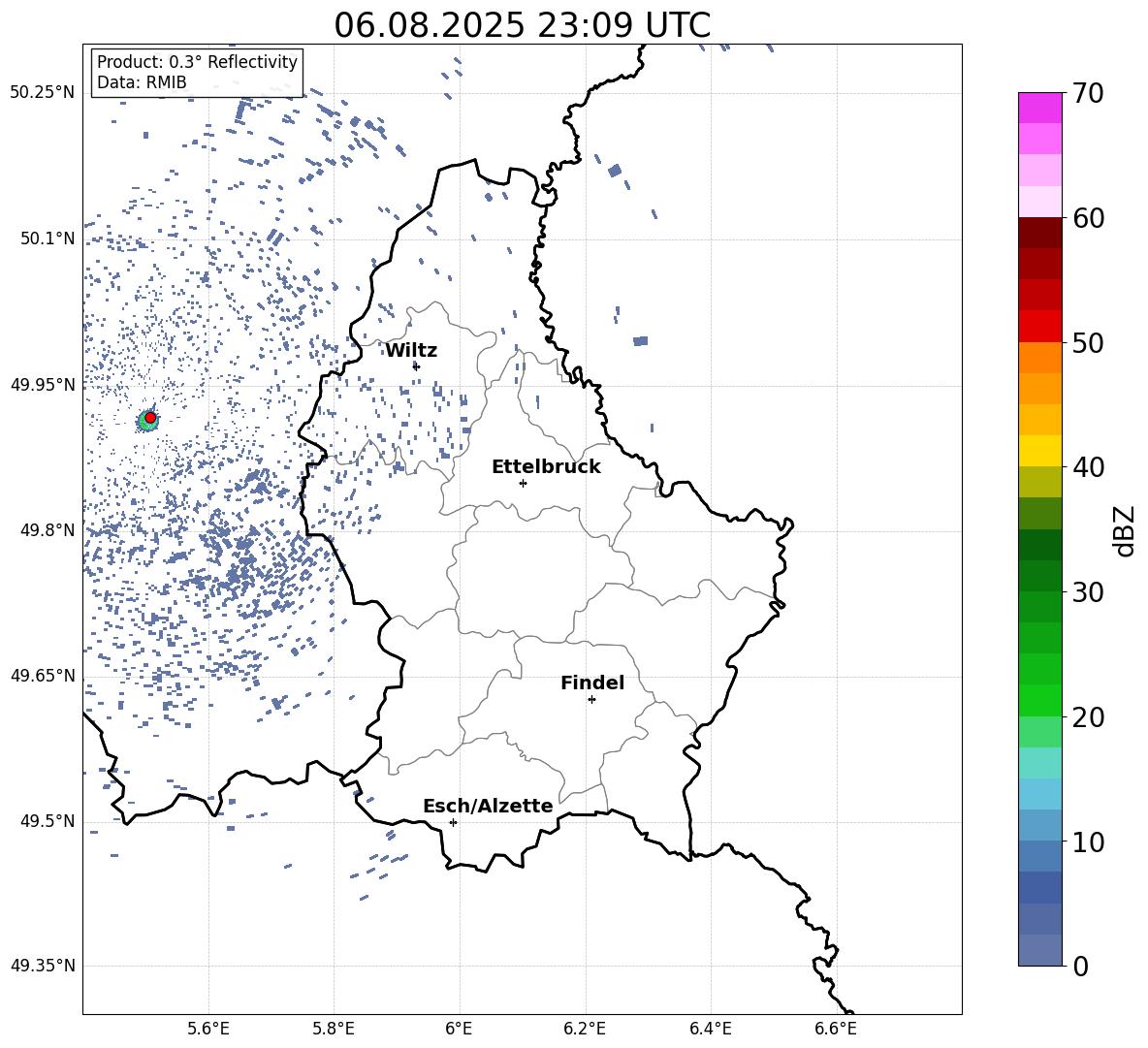Click the bright red swatch above 50 dBZ

(1040, 327)
